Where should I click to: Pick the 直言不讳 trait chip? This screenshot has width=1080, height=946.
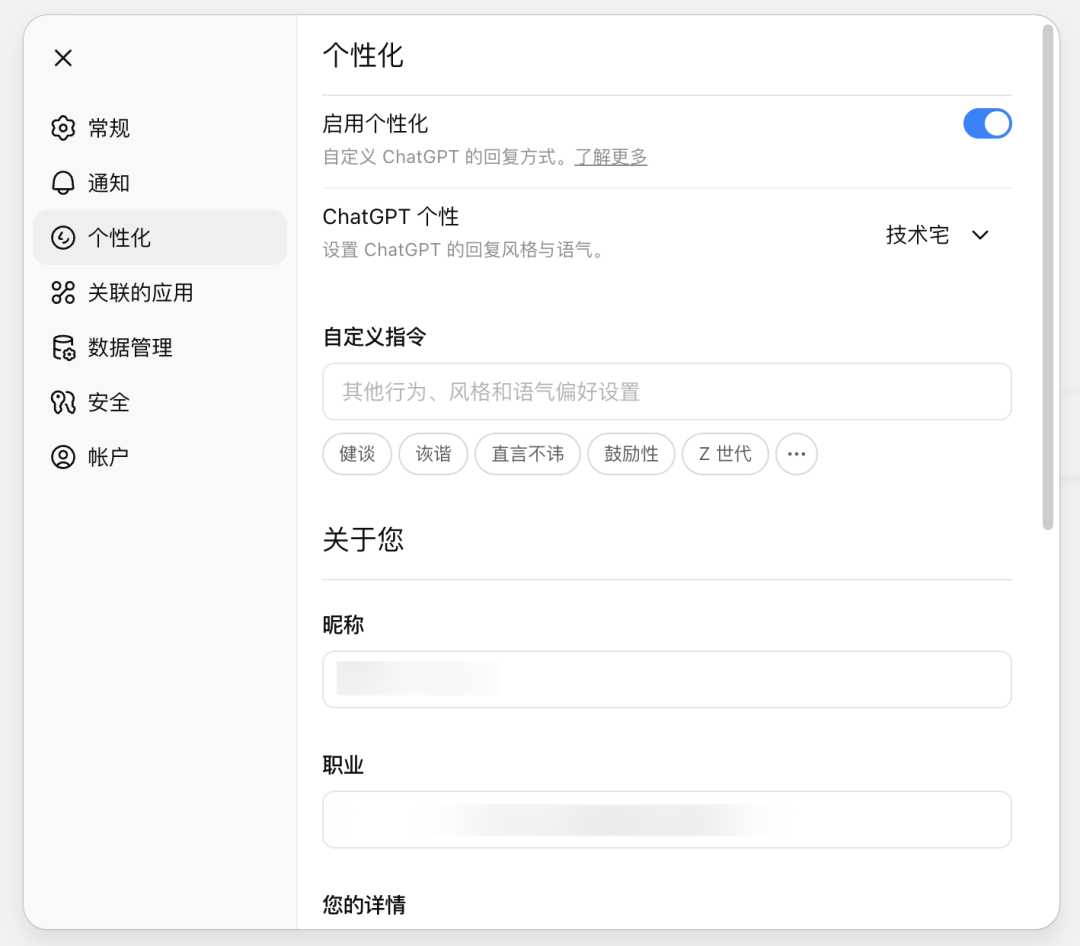(x=527, y=454)
